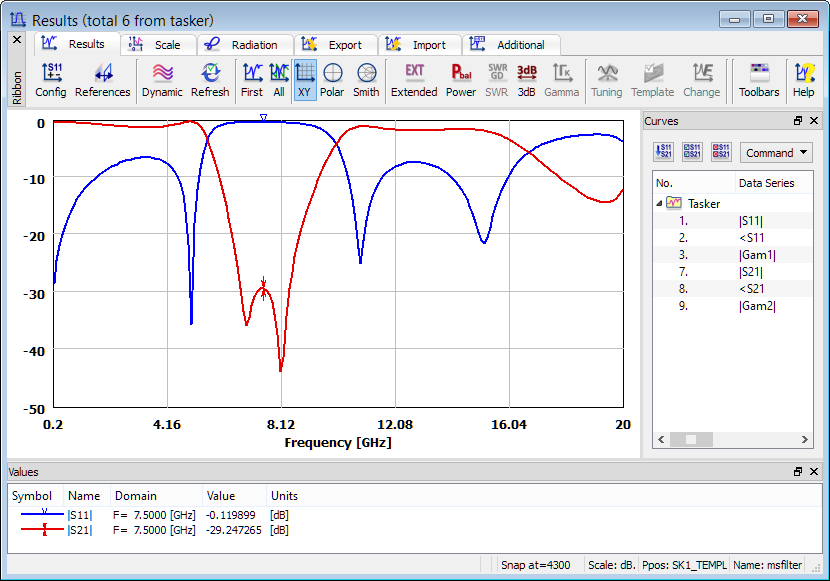The width and height of the screenshot is (830, 581).
Task: Select the Dynamic display button
Action: (162, 80)
